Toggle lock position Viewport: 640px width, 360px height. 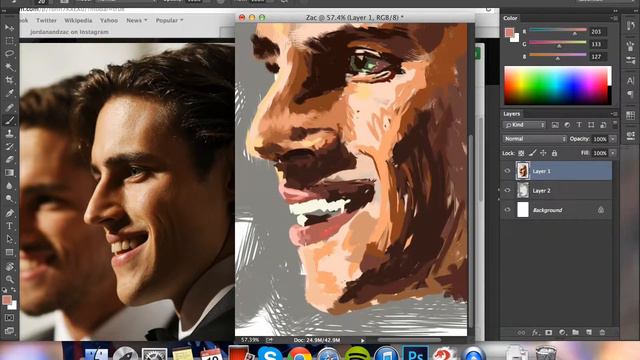tap(543, 153)
